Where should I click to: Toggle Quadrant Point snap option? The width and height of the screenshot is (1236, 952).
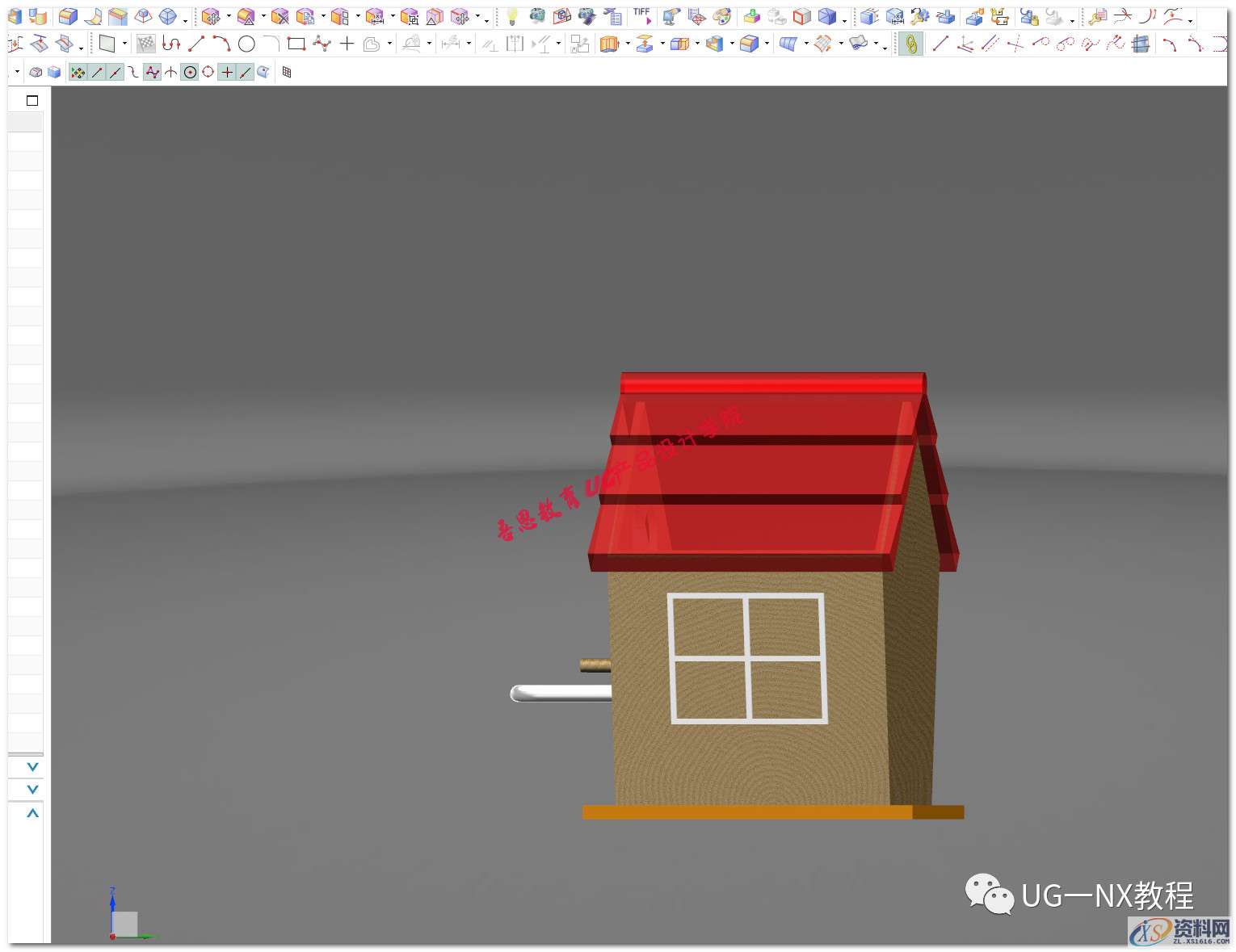click(x=208, y=73)
